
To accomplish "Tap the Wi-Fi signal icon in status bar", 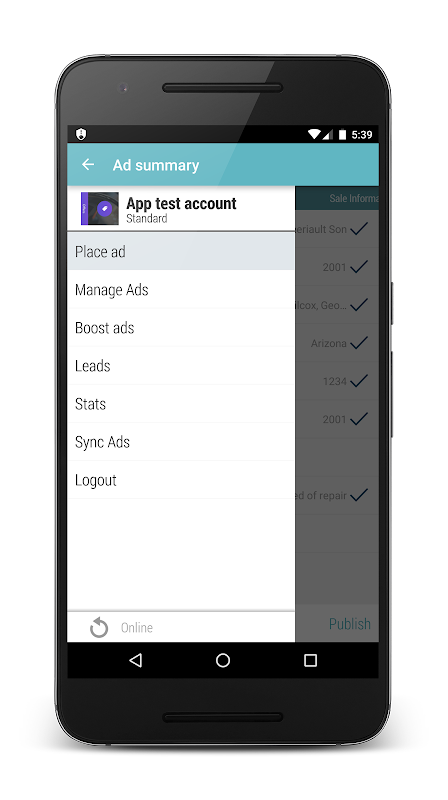I will 314,134.
